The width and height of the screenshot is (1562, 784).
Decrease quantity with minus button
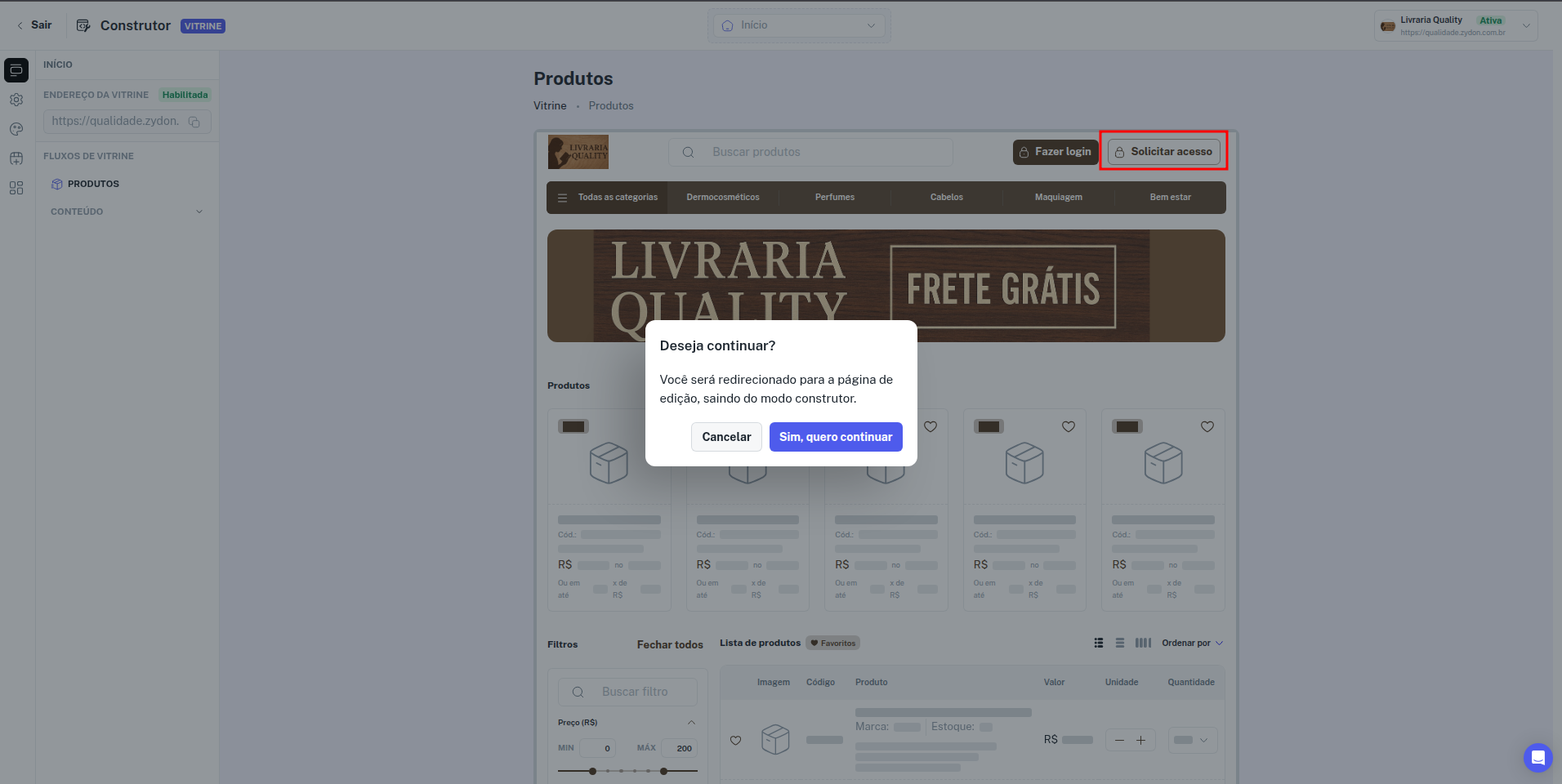1119,741
